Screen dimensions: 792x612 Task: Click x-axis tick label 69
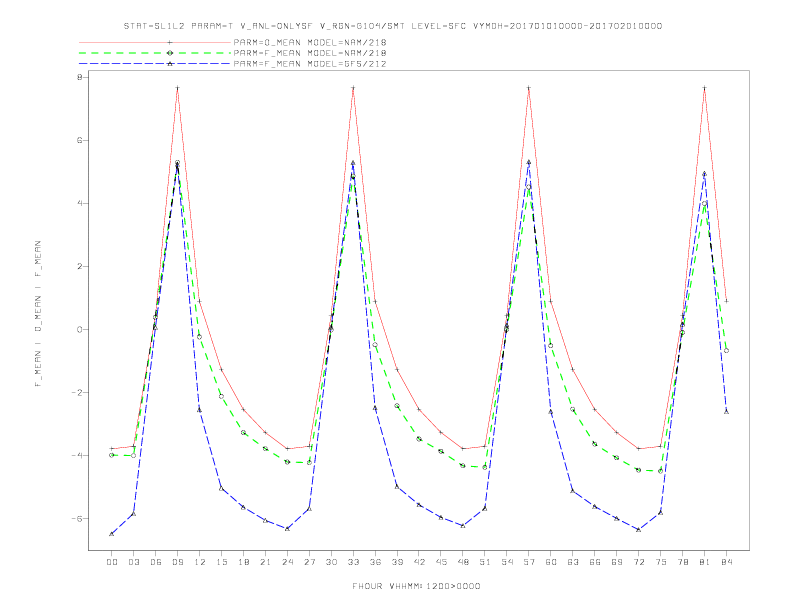click(617, 562)
